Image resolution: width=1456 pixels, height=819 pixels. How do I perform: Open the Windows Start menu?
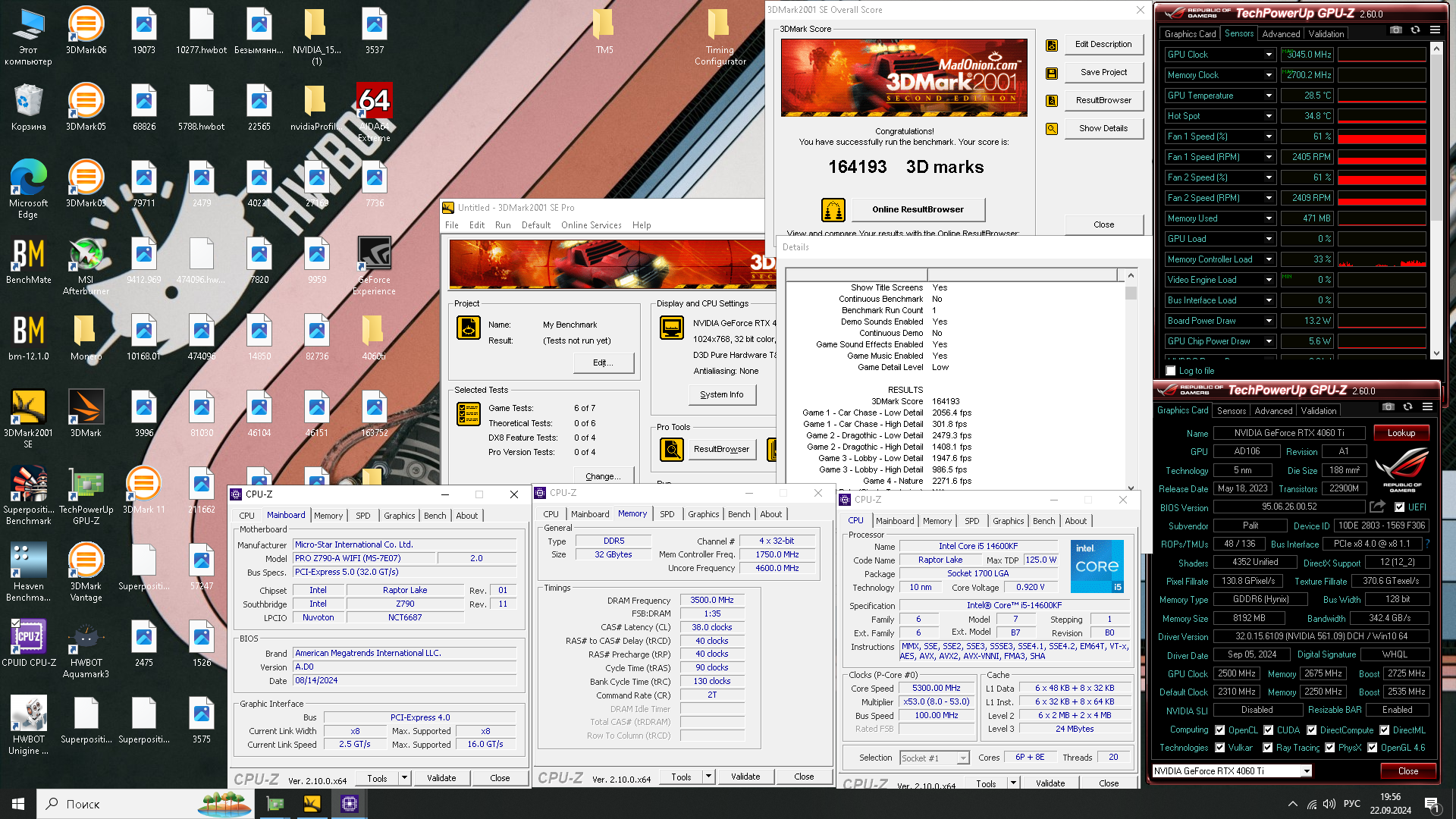tap(18, 804)
